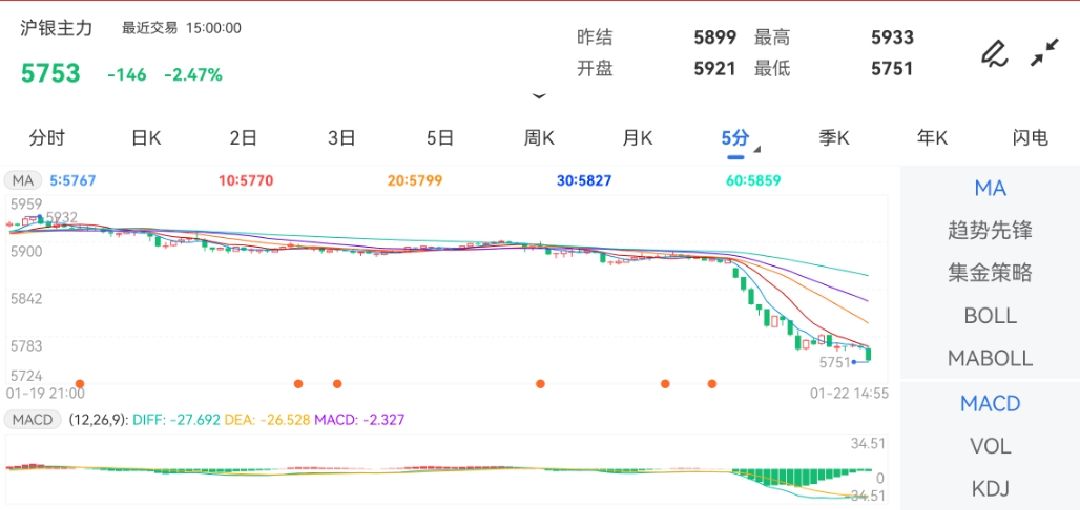Select the 2日 tab
1080x510 pixels.
pos(243,138)
